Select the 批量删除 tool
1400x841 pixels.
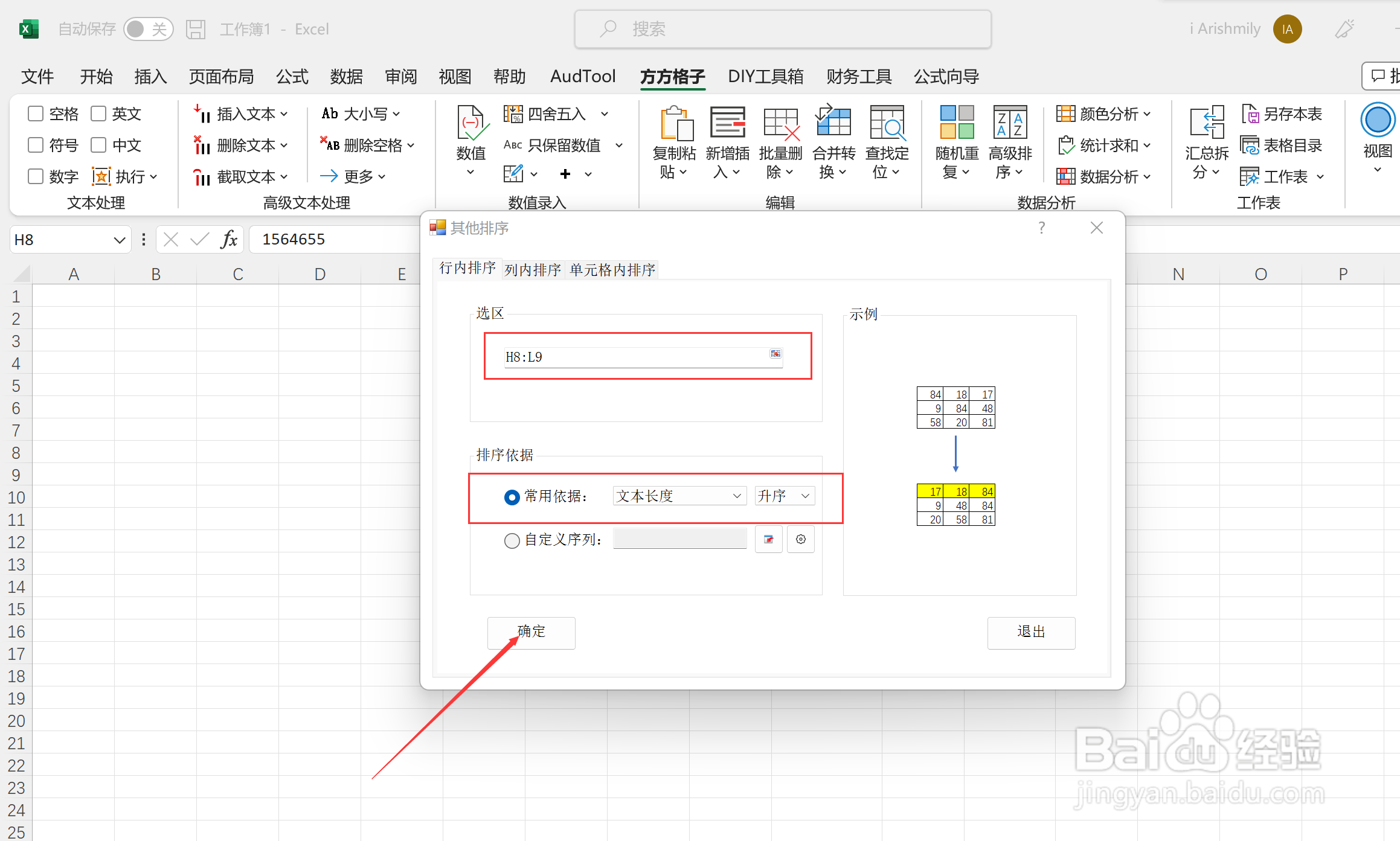coord(780,141)
